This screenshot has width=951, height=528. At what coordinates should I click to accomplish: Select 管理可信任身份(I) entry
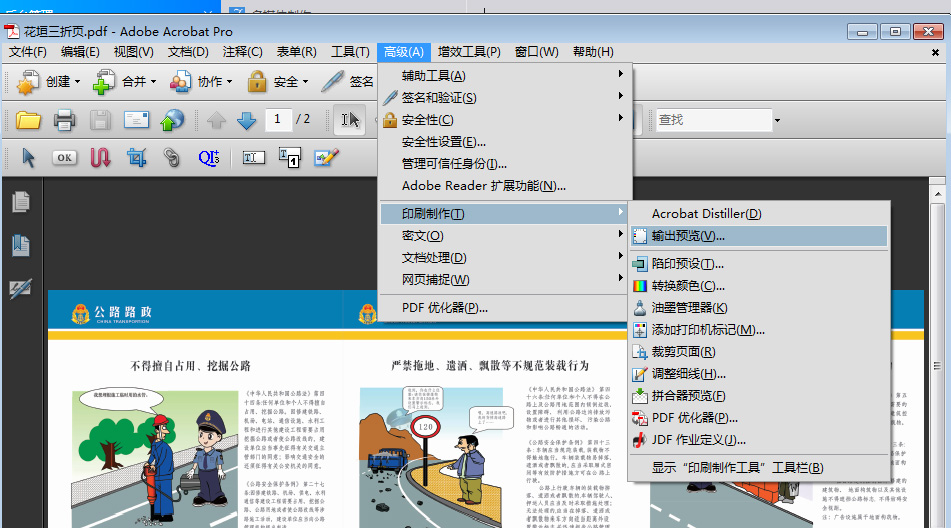[x=506, y=164]
